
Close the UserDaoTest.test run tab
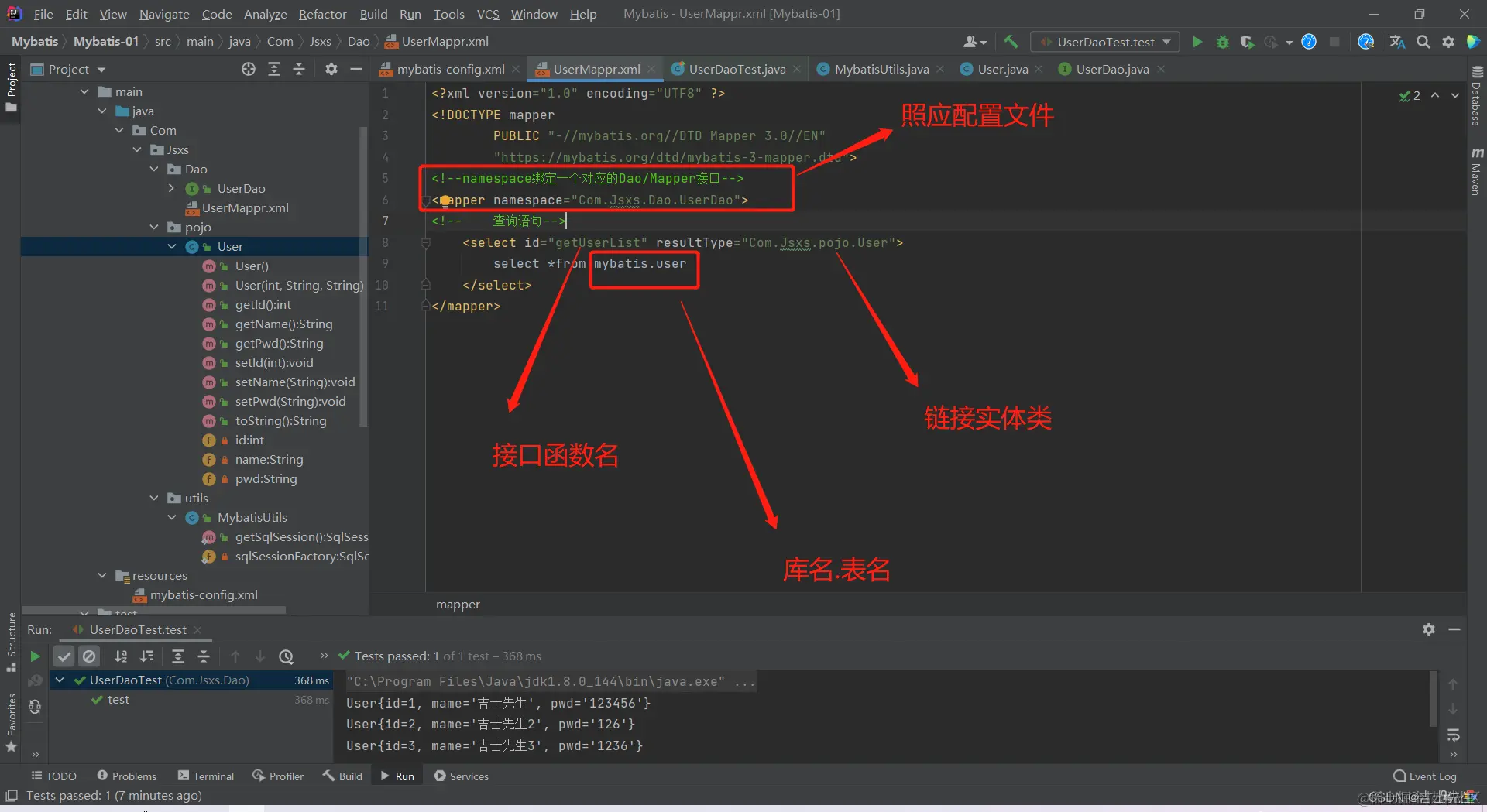(197, 630)
